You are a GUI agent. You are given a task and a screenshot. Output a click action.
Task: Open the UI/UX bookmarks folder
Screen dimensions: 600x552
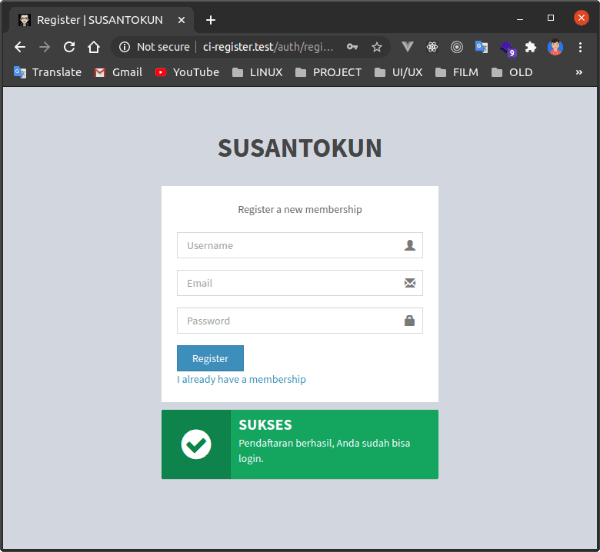(x=398, y=72)
